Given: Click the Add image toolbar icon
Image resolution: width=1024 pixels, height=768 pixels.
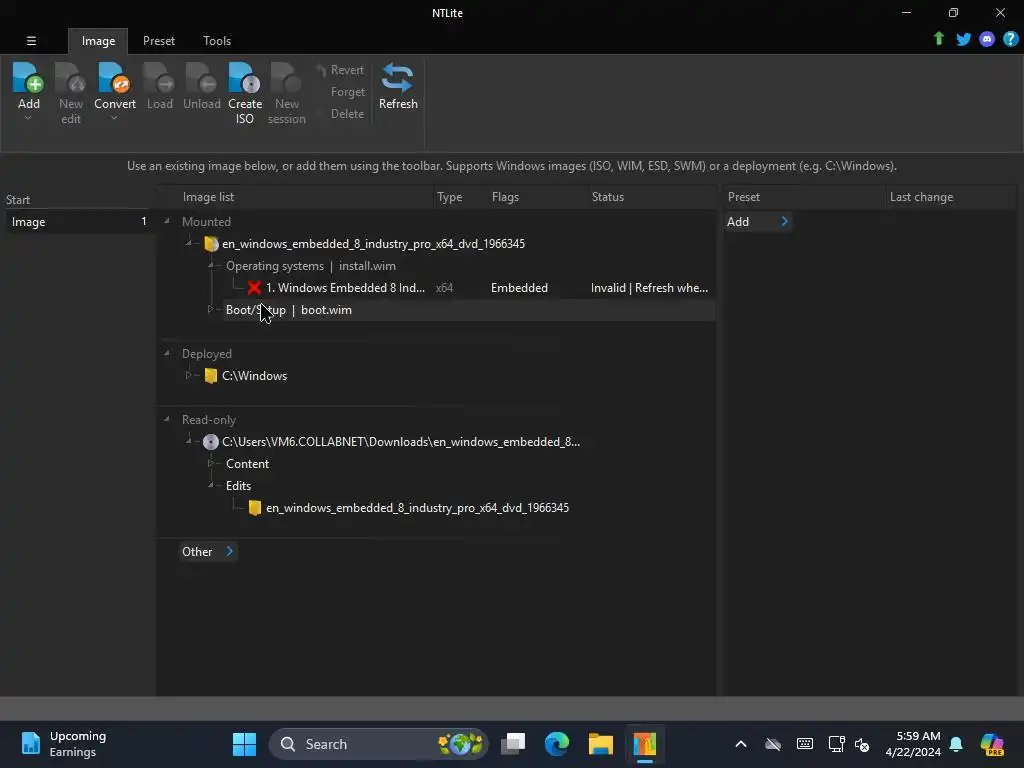Looking at the screenshot, I should tap(28, 78).
